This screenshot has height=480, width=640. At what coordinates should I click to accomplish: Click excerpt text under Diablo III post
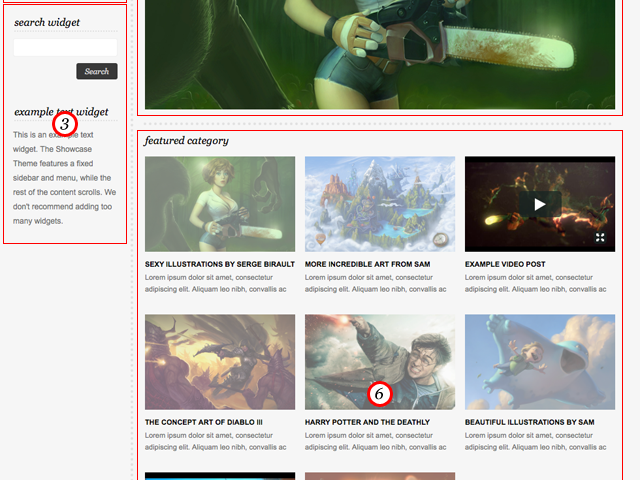pyautogui.click(x=216, y=441)
